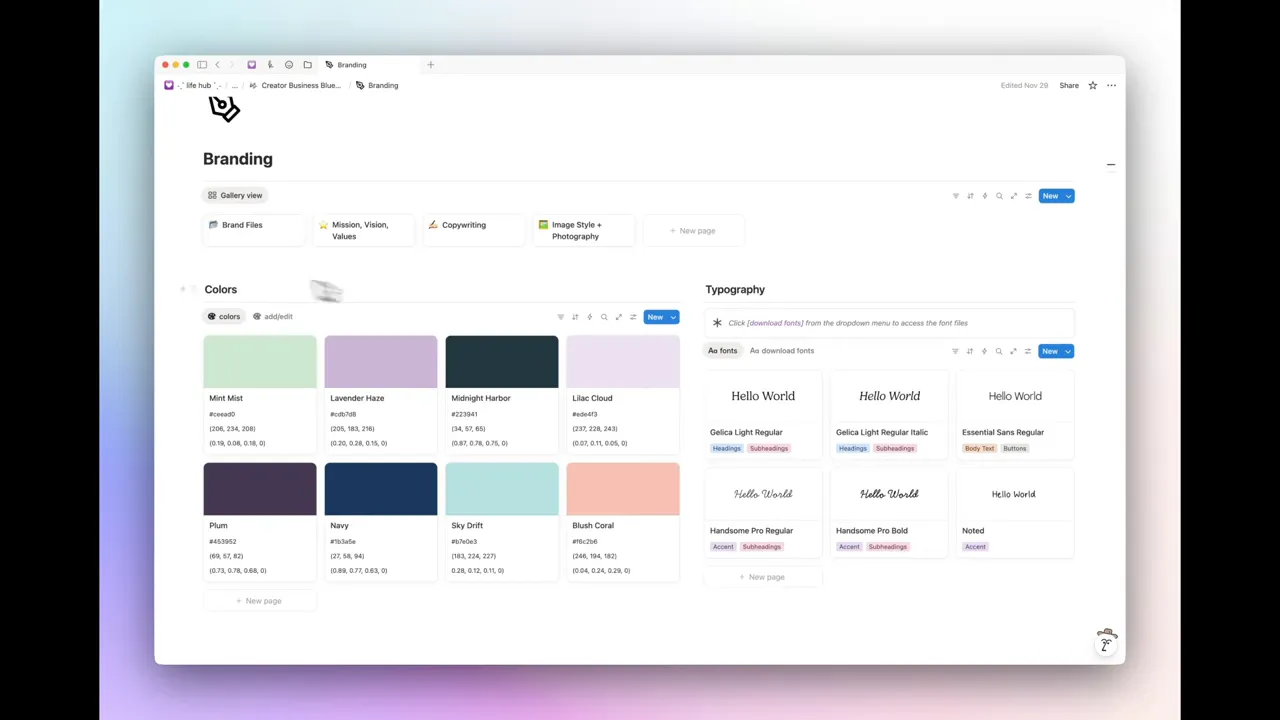1280x720 pixels.
Task: Select the Navy color swatch
Action: tap(380, 488)
